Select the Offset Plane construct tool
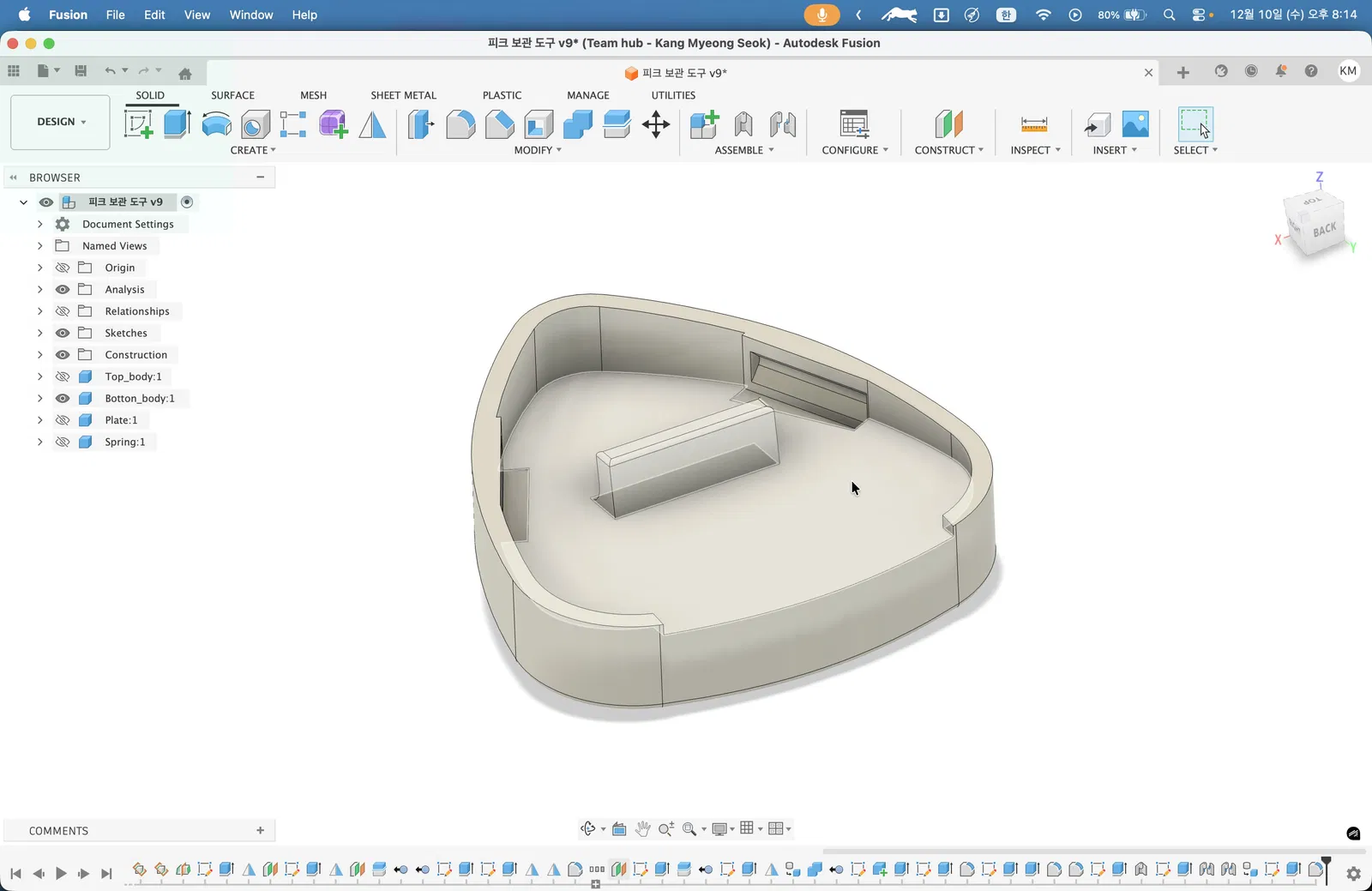Image resolution: width=1372 pixels, height=891 pixels. (949, 124)
